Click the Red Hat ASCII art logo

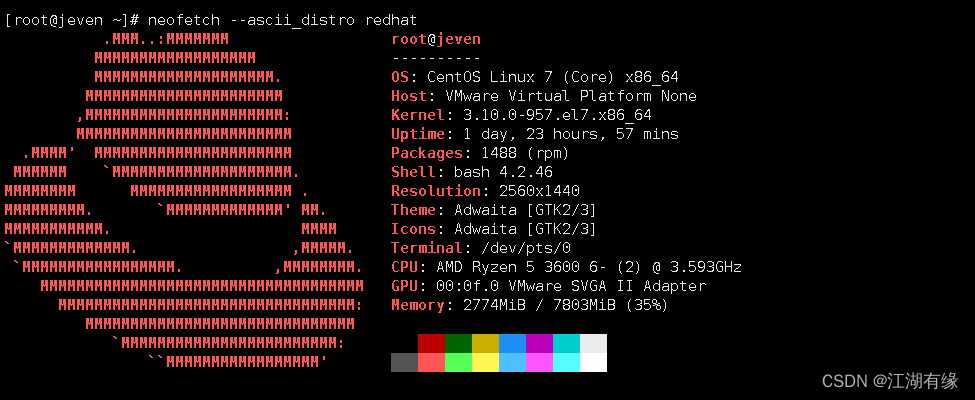184,200
